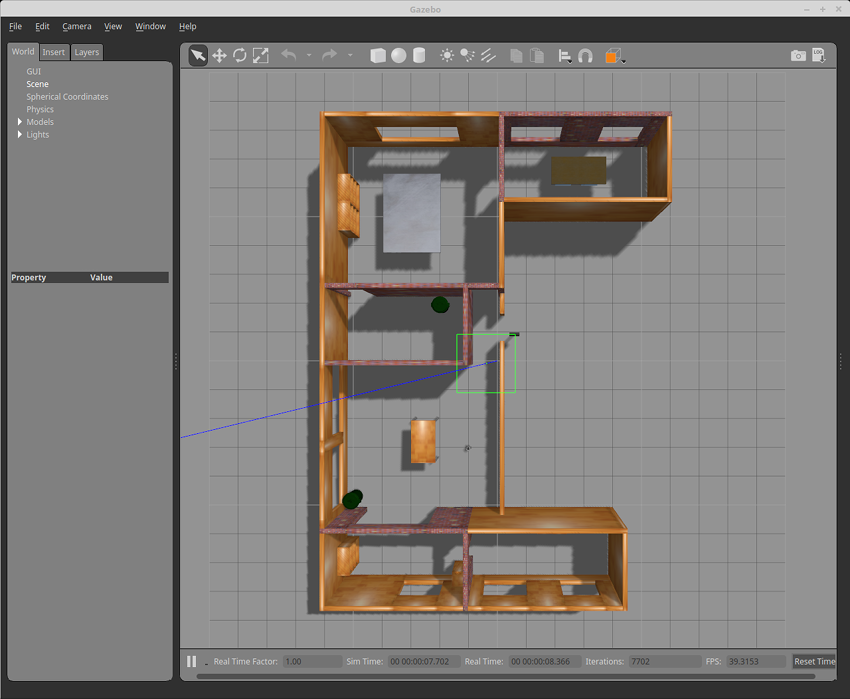Insert a box shape into the scene
Image resolution: width=850 pixels, height=699 pixels.
[377, 55]
